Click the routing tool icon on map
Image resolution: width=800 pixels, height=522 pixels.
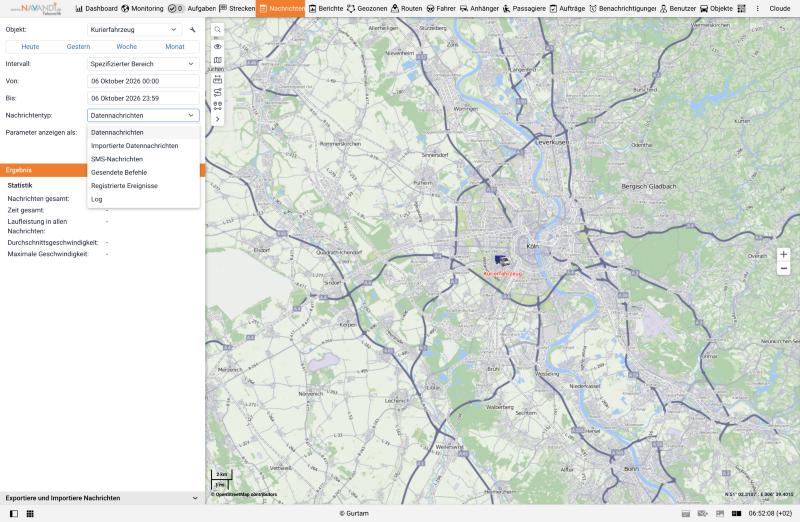[x=217, y=92]
